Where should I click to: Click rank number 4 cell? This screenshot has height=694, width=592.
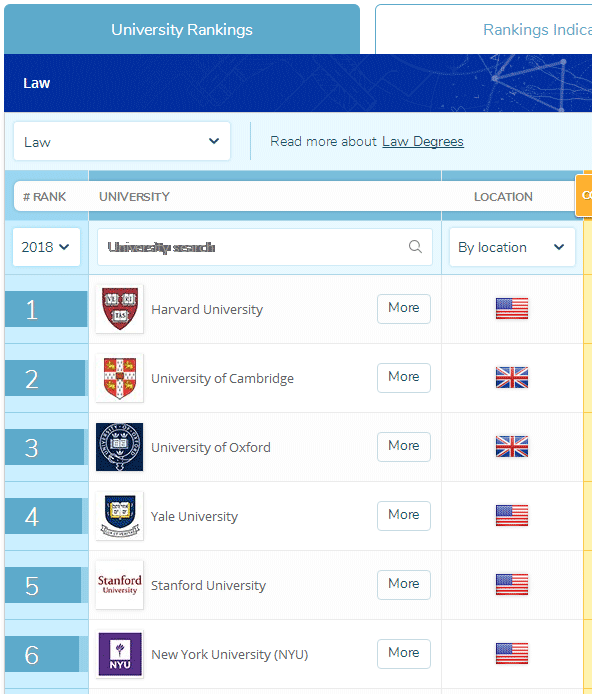tap(44, 516)
